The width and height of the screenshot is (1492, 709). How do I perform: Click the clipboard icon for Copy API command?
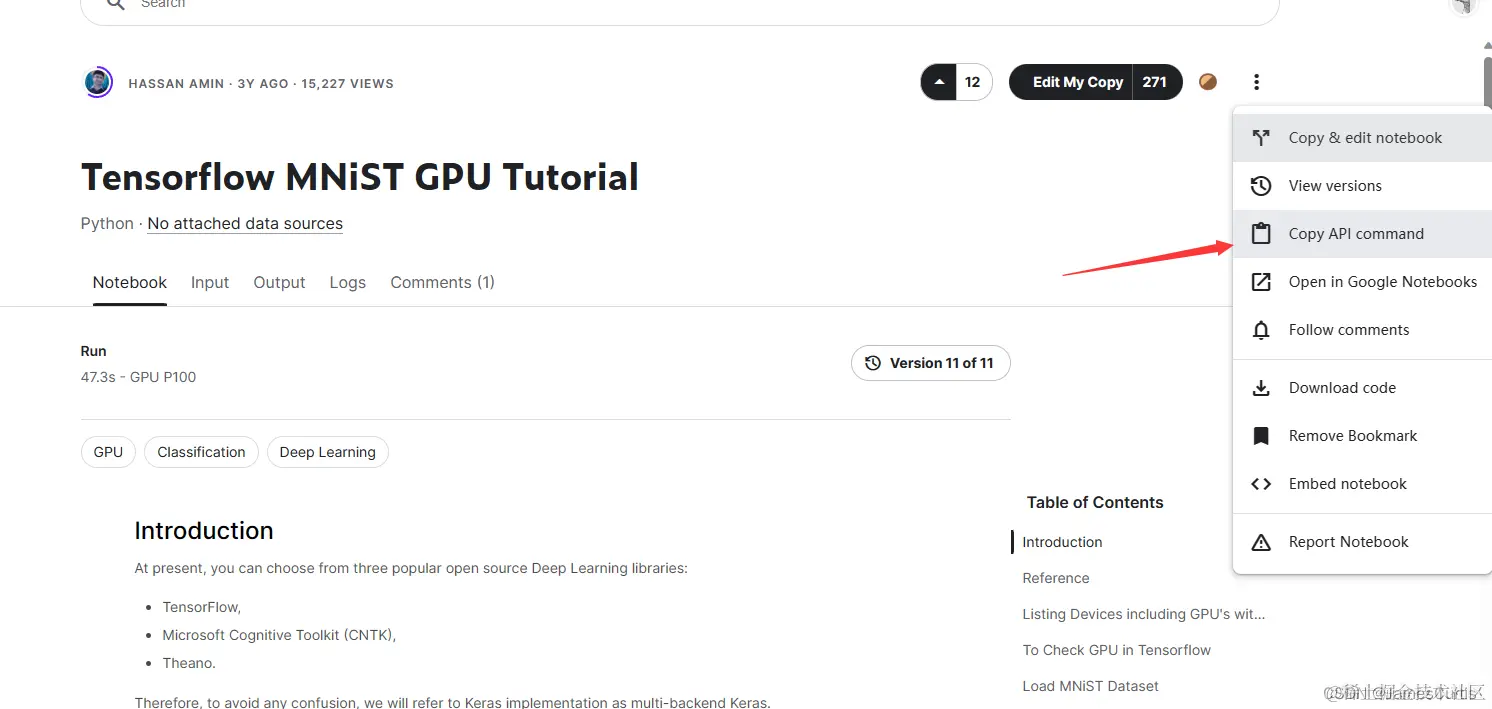tap(1261, 234)
